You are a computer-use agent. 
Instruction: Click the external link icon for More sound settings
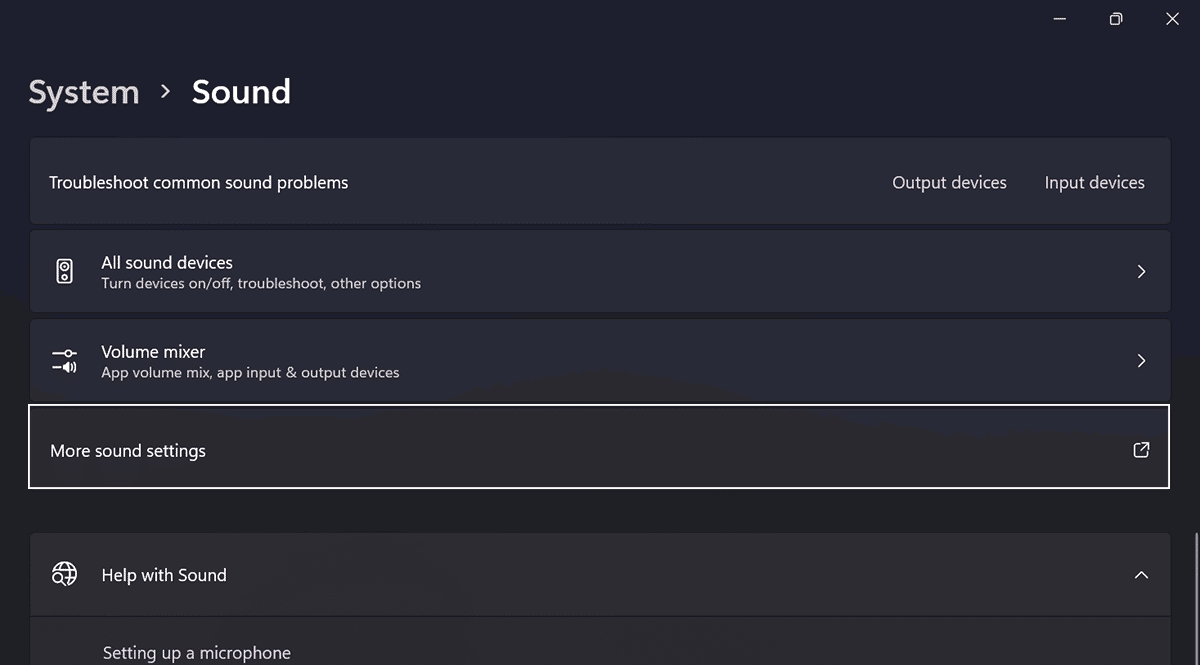1141,450
